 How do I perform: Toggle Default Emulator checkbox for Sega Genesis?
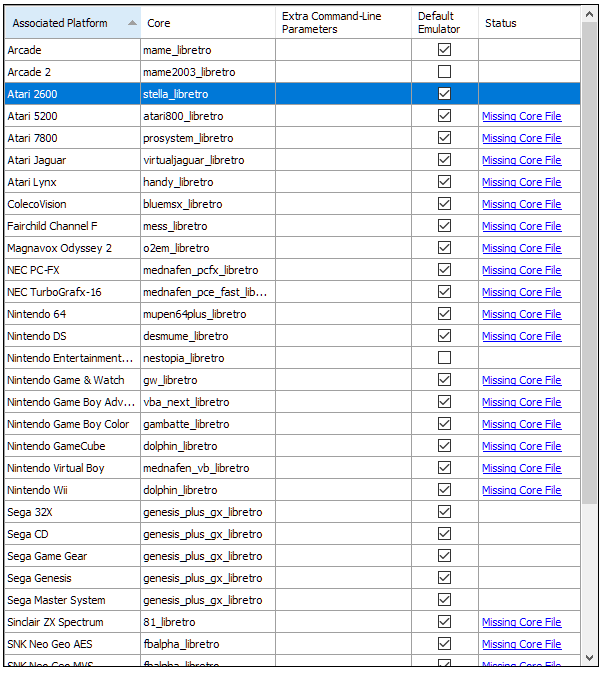coord(444,578)
